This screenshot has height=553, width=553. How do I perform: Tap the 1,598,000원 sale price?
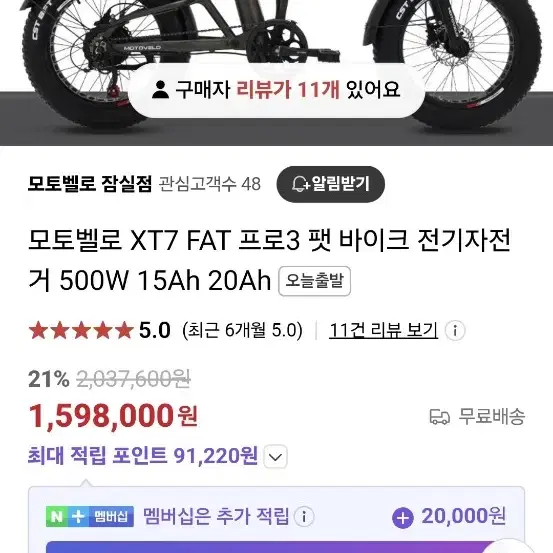click(x=113, y=416)
